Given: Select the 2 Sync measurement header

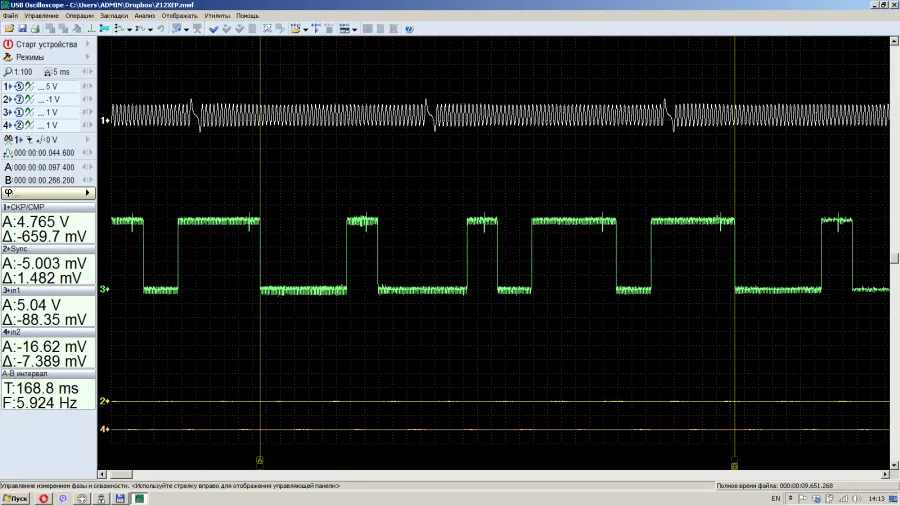Looking at the screenshot, I should (x=48, y=249).
